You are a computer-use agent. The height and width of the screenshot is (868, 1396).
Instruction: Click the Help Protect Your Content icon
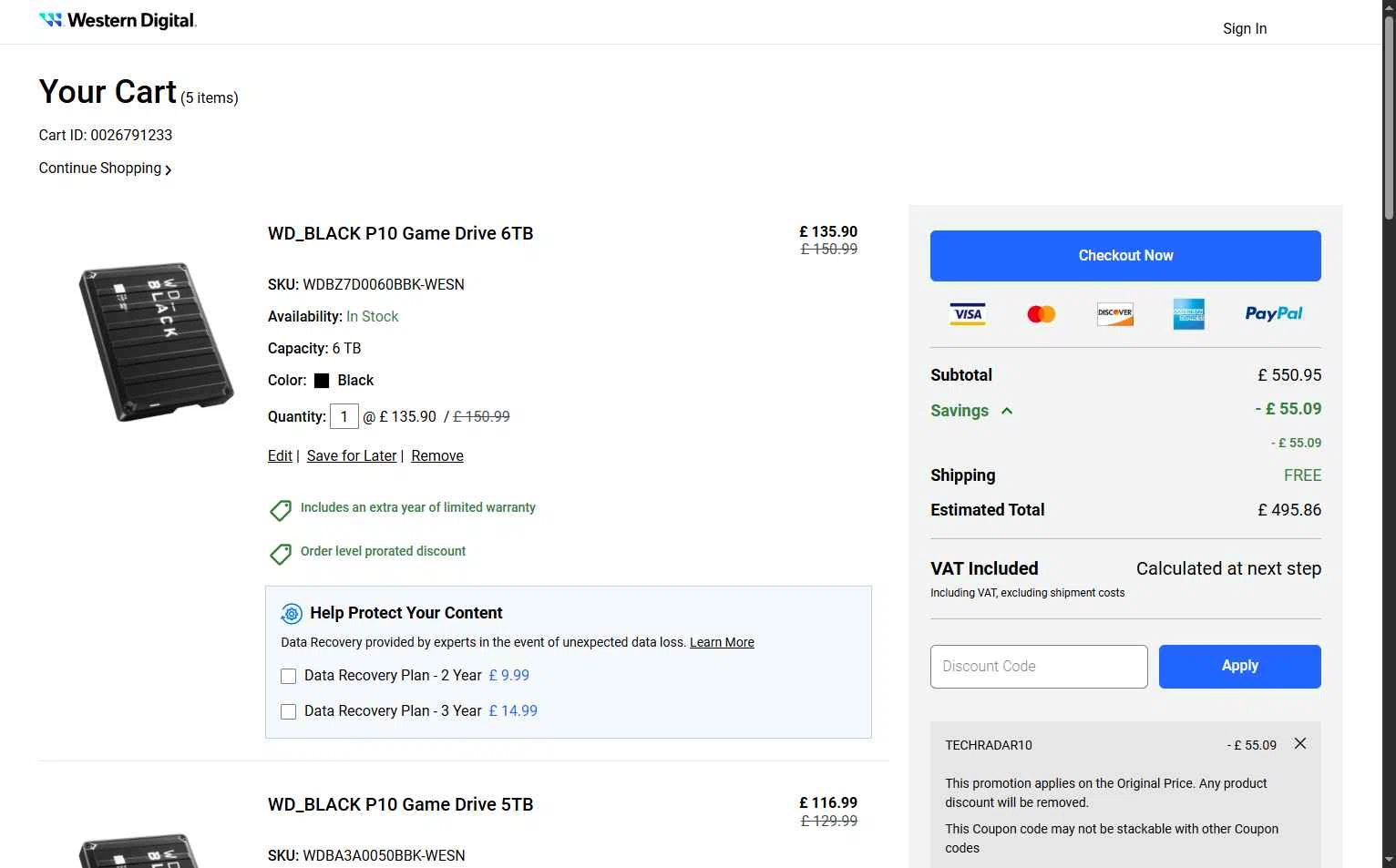tap(292, 614)
